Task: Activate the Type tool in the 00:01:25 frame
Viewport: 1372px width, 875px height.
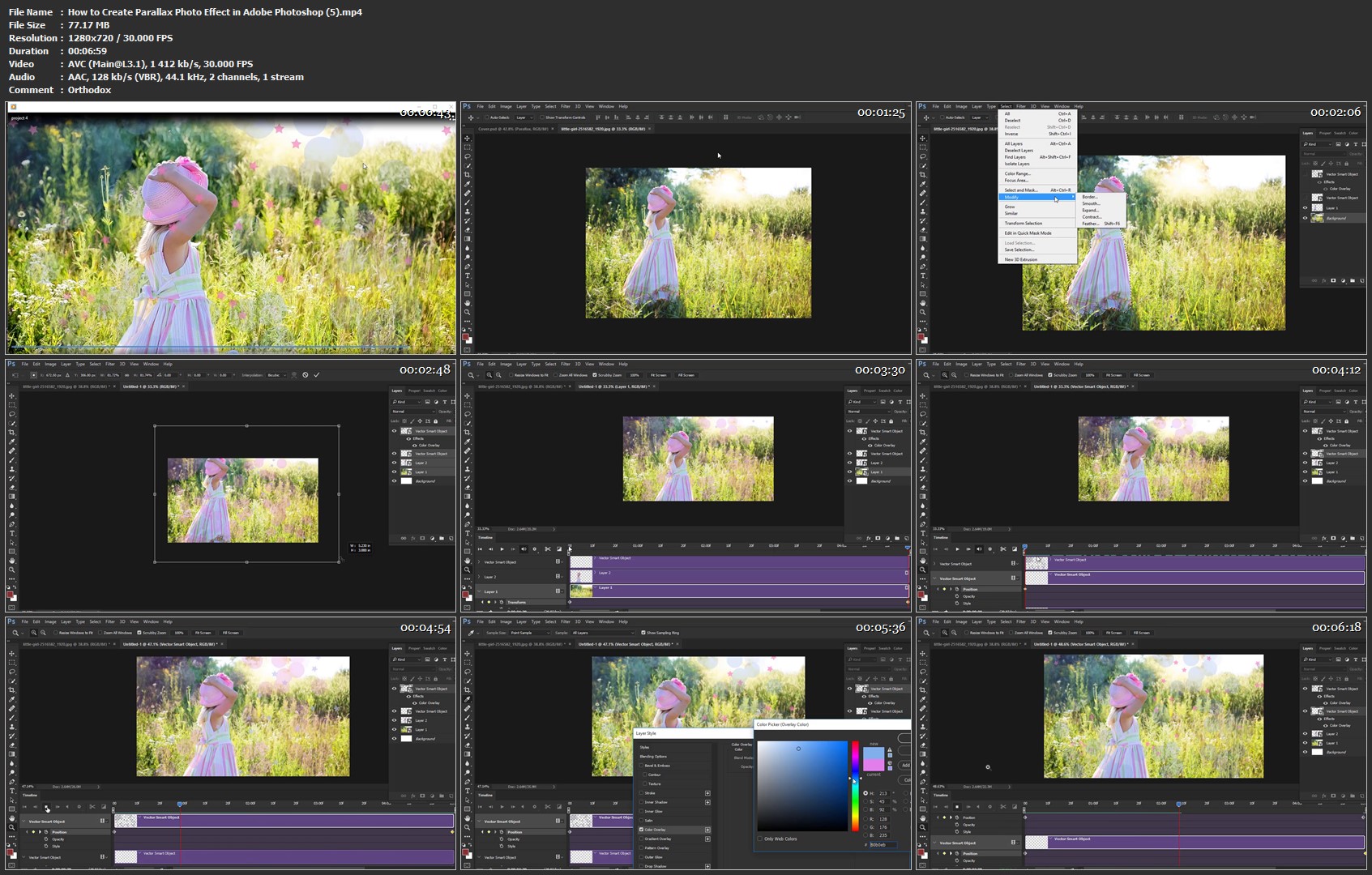Action: pos(468,275)
